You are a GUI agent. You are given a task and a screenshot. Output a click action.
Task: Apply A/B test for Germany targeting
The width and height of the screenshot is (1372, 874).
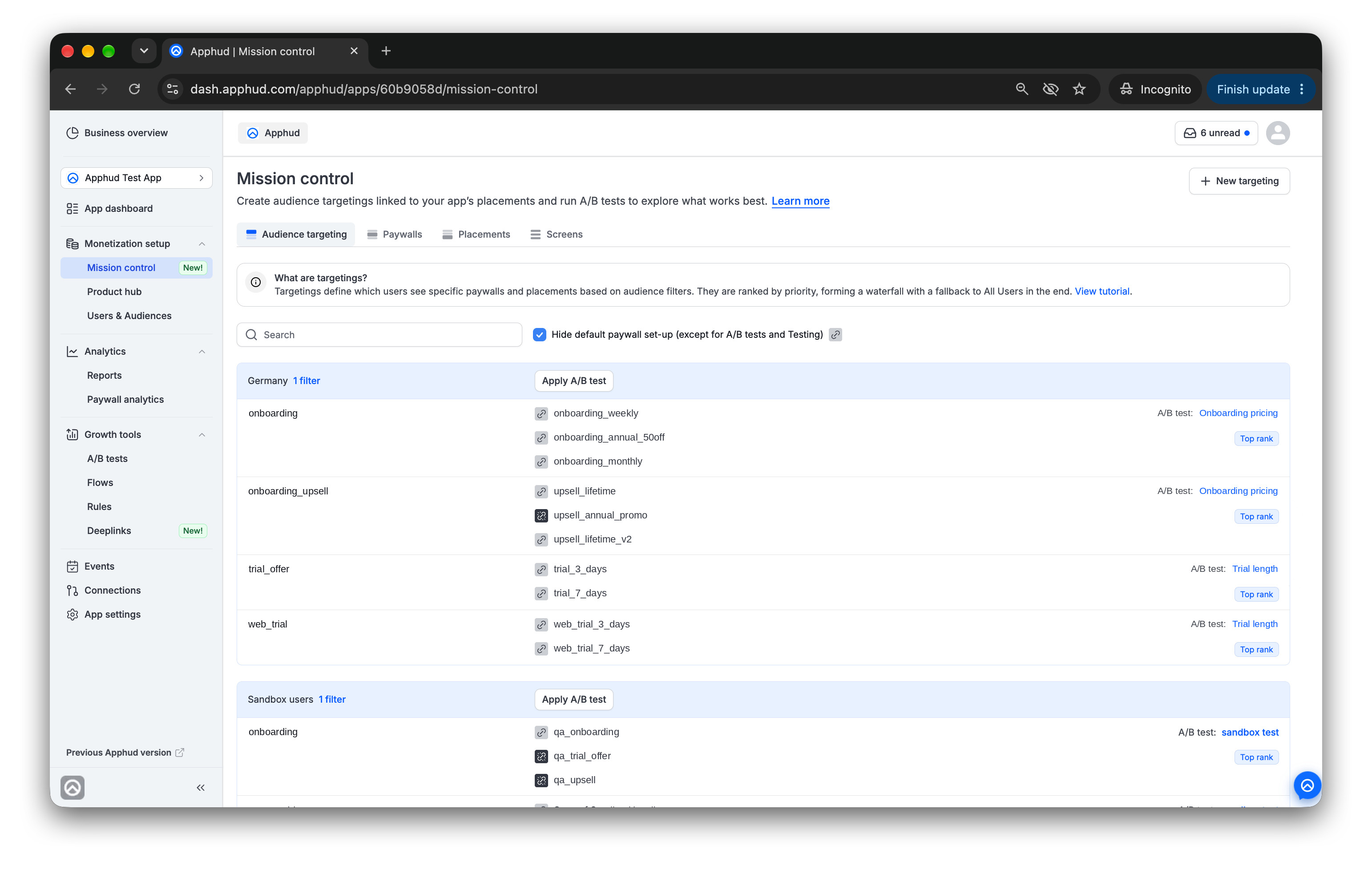(x=574, y=381)
